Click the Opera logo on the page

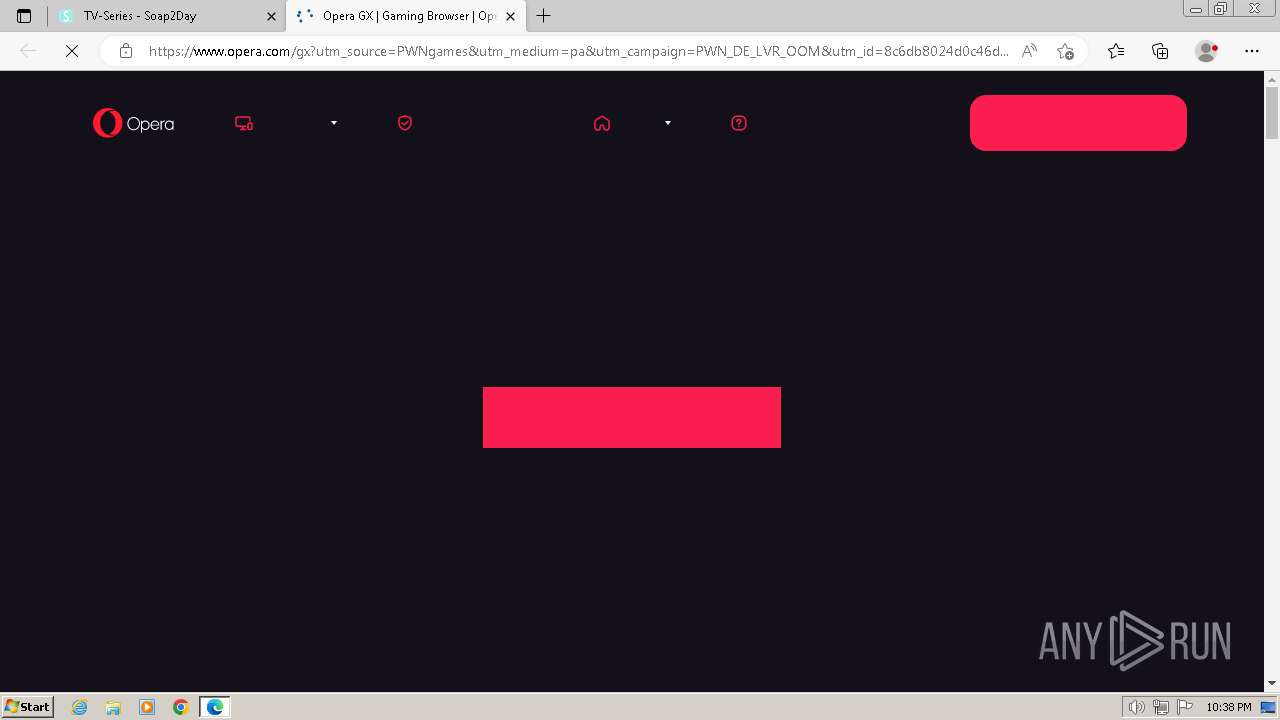(x=133, y=123)
